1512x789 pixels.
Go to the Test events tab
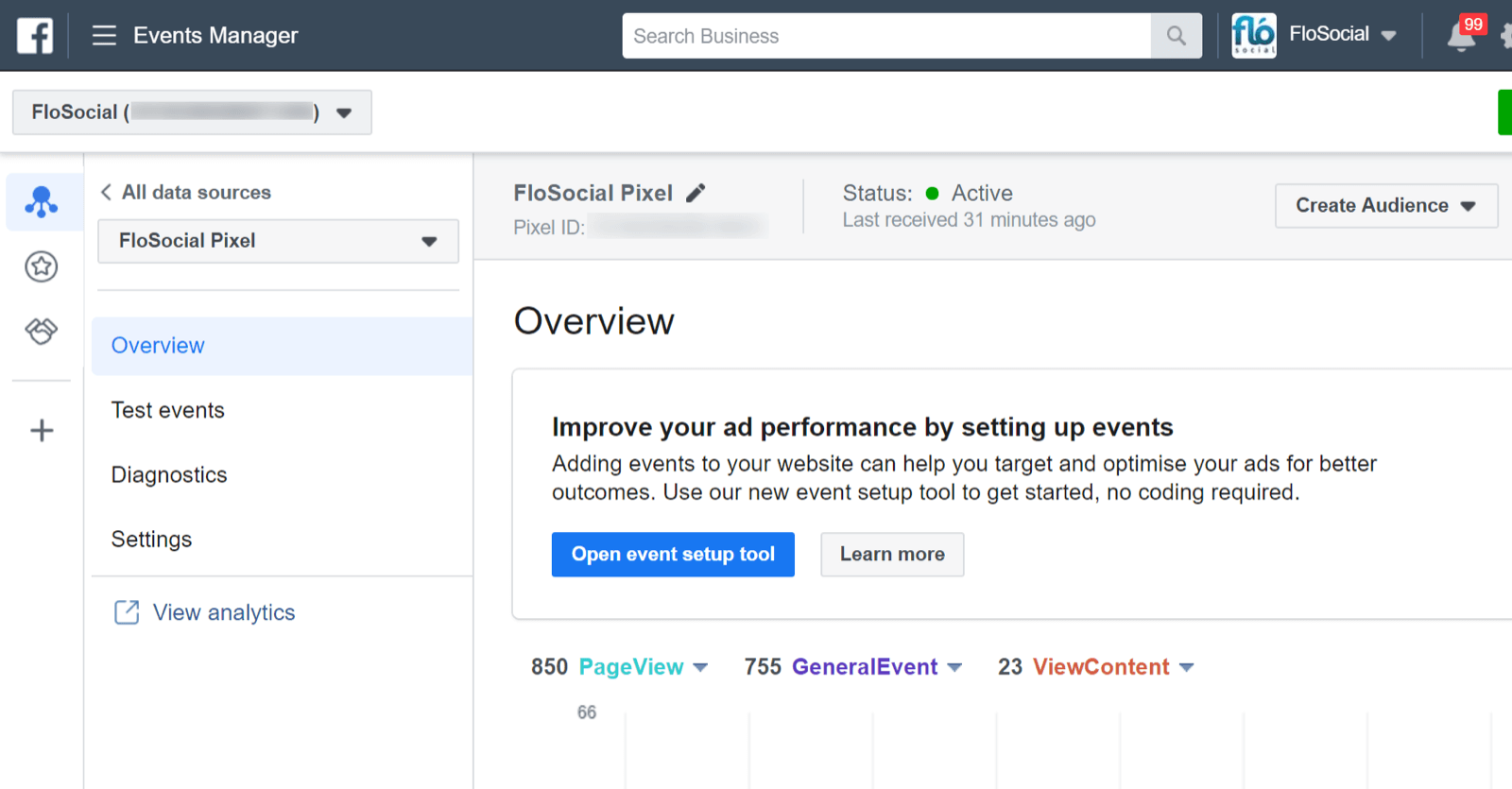point(168,410)
